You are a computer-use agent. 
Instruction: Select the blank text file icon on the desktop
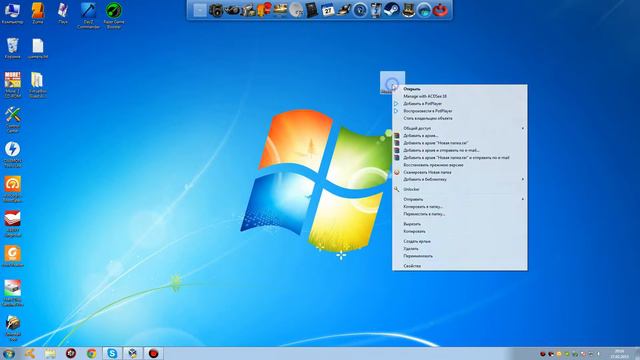click(38, 48)
